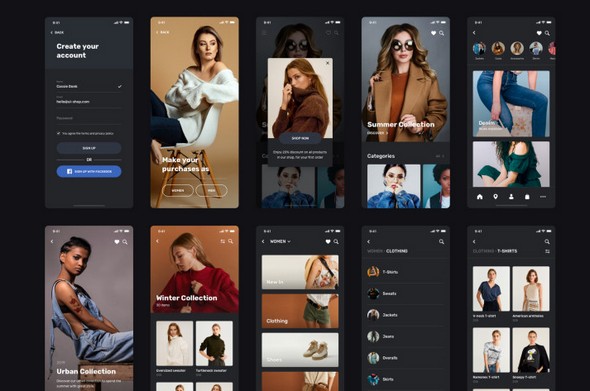Expand the All link beside Categories

(x=440, y=156)
